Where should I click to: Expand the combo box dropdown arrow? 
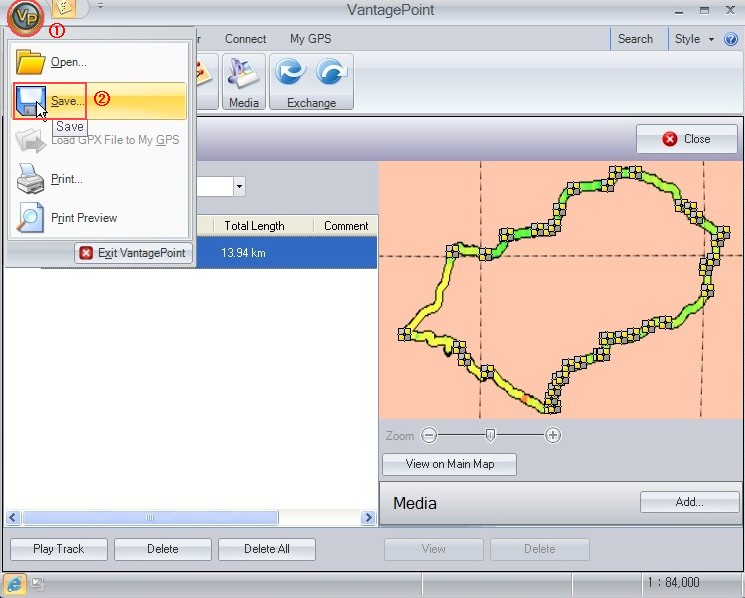point(239,186)
